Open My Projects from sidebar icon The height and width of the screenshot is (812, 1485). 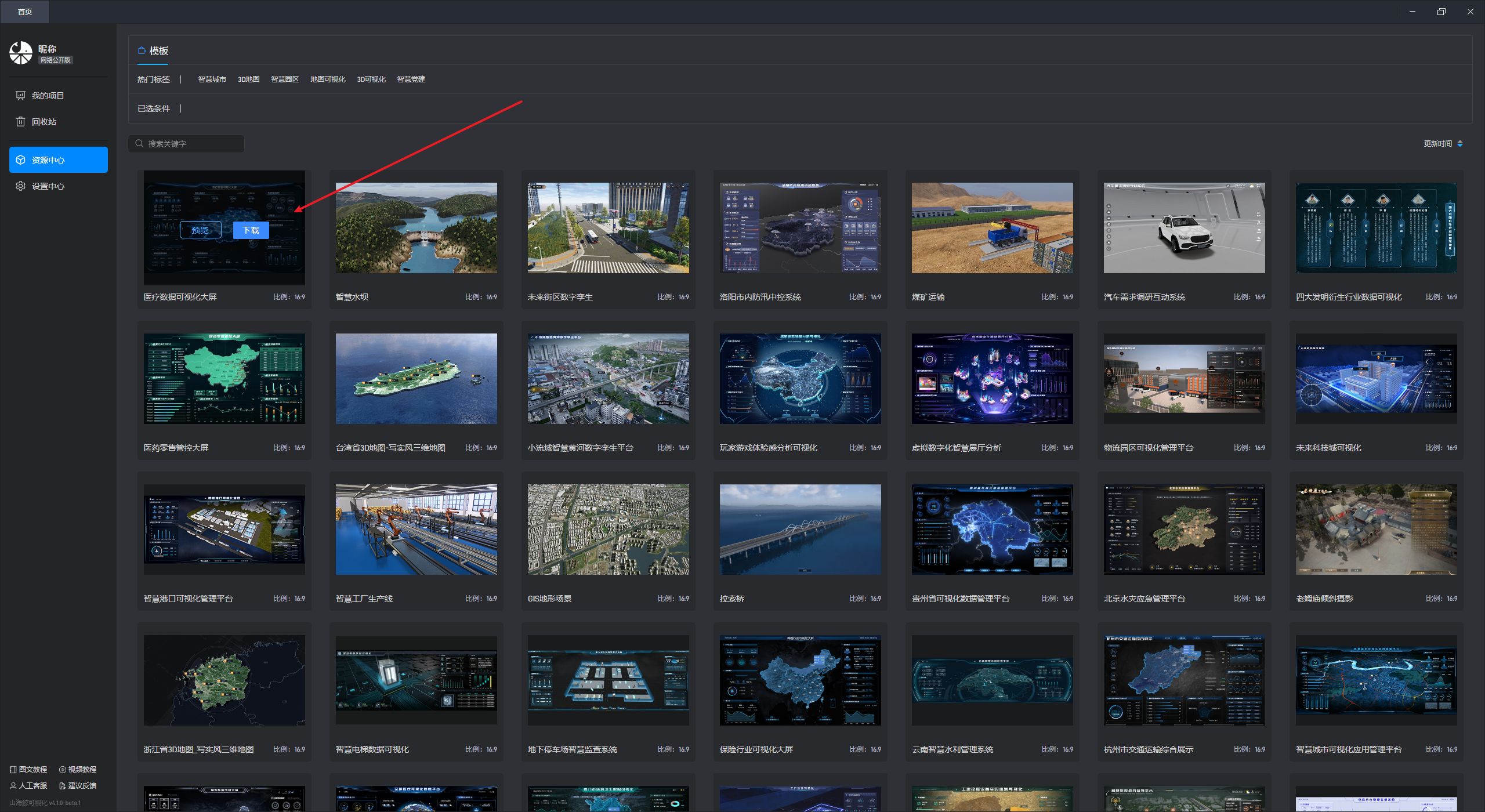[x=21, y=96]
